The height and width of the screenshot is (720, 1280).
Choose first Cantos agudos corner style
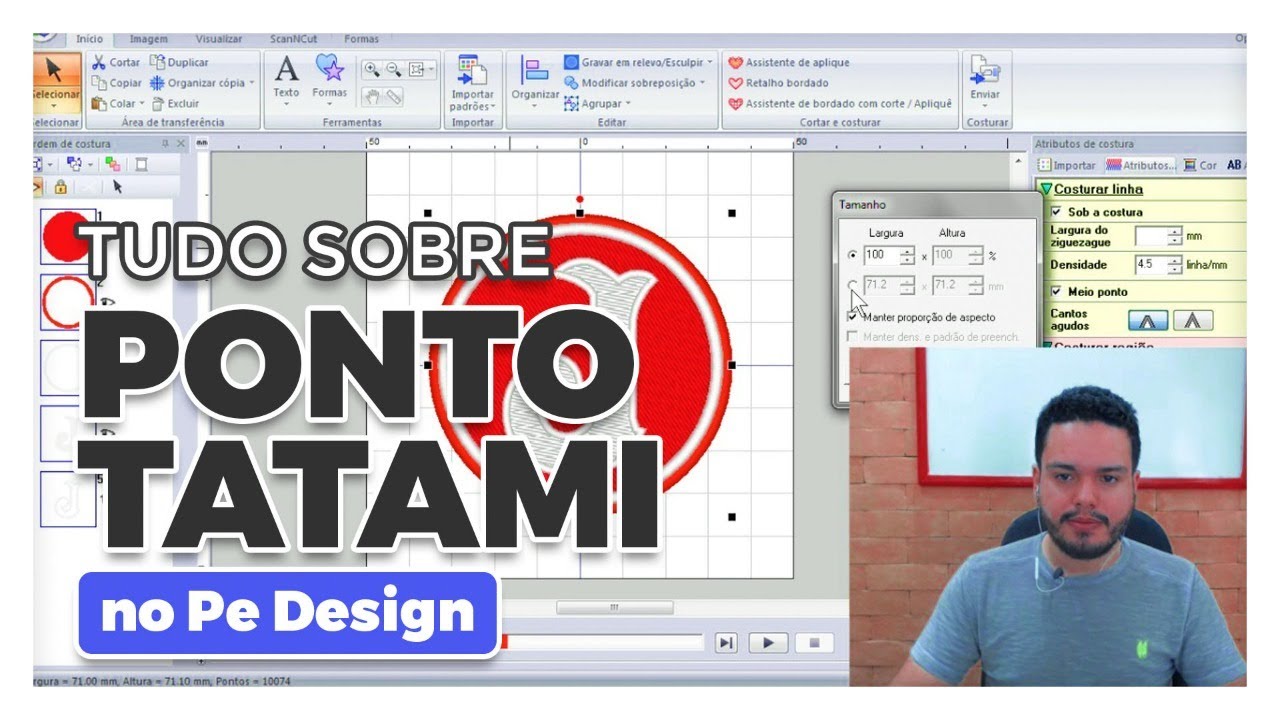(1148, 320)
